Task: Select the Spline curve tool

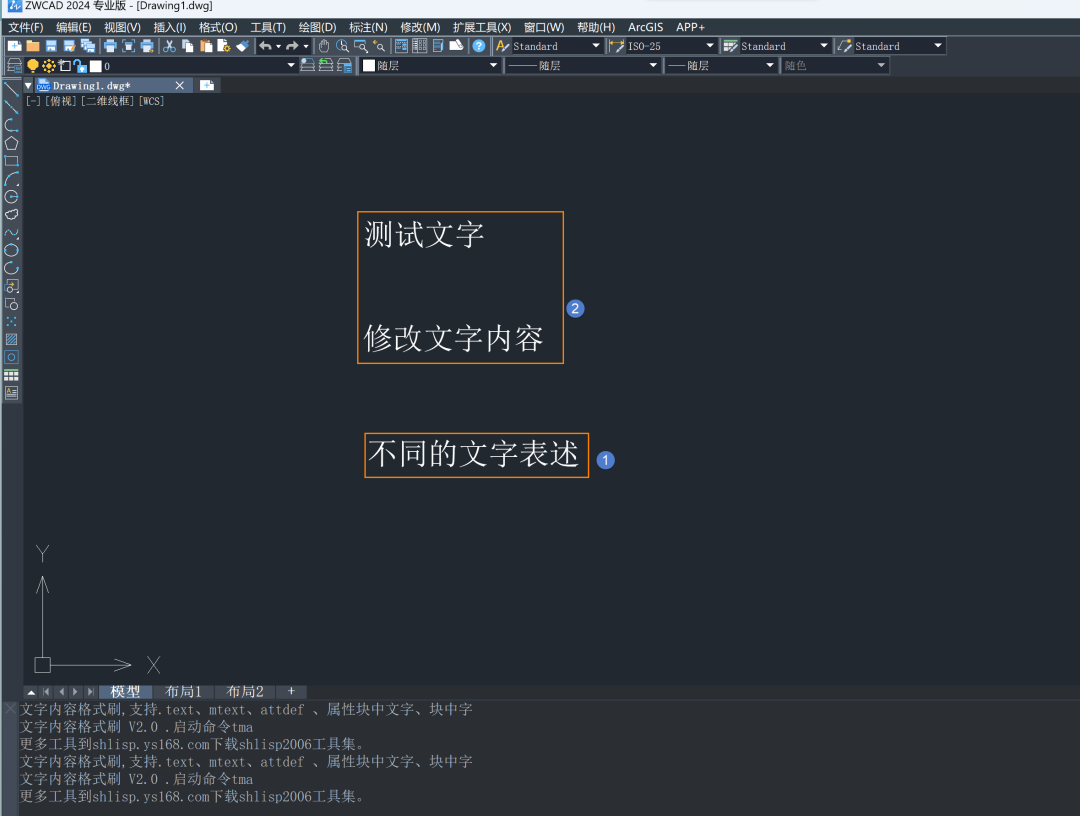Action: pyautogui.click(x=11, y=233)
